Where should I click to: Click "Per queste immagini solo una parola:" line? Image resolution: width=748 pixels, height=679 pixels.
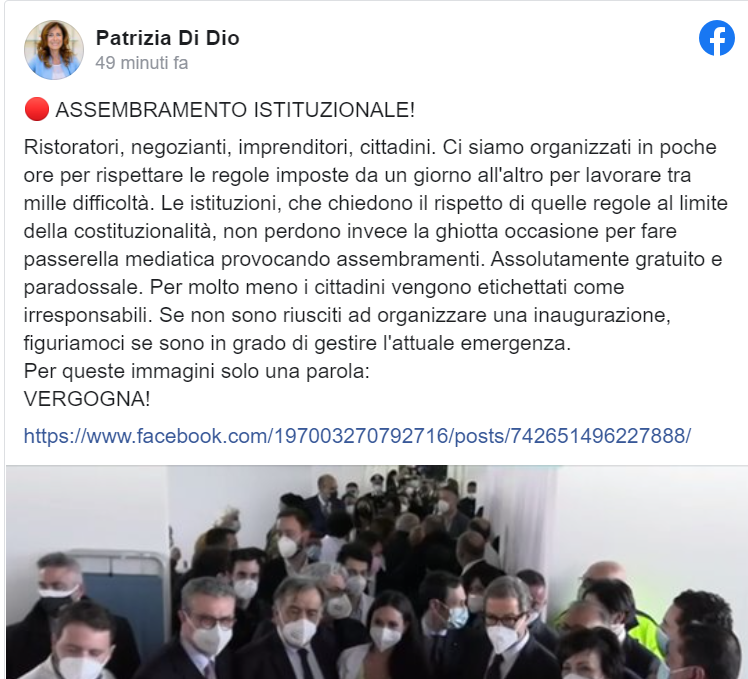pyautogui.click(x=197, y=371)
